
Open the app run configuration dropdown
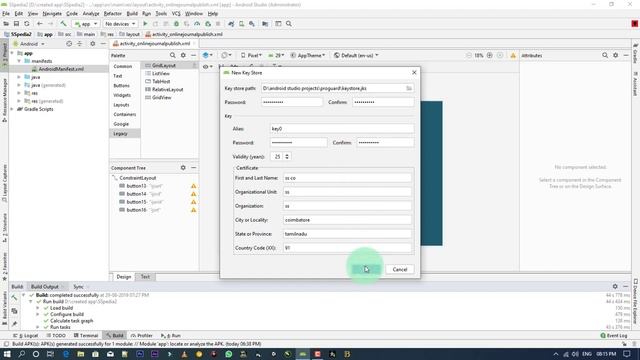point(86,24)
